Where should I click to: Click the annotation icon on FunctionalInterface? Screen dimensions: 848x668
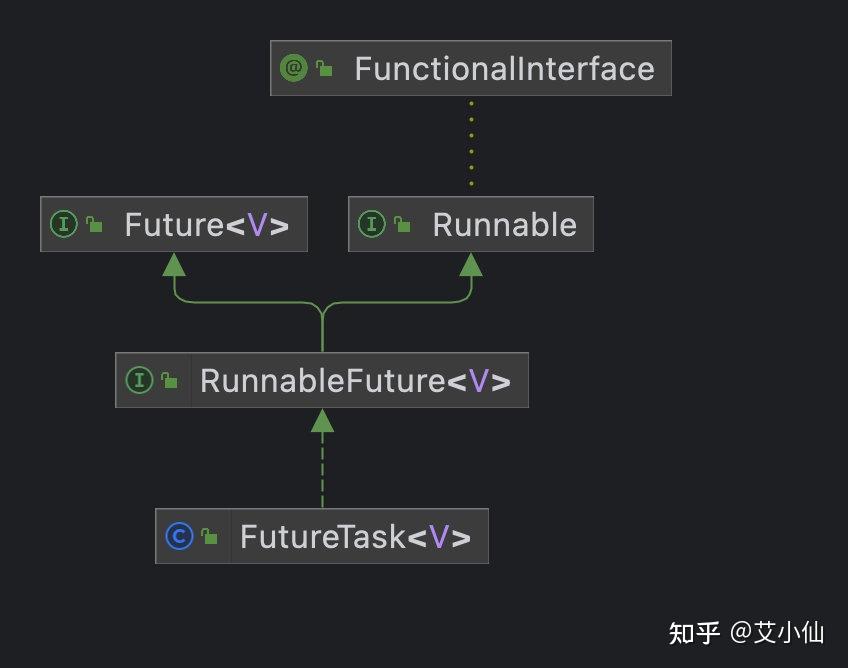pyautogui.click(x=294, y=68)
